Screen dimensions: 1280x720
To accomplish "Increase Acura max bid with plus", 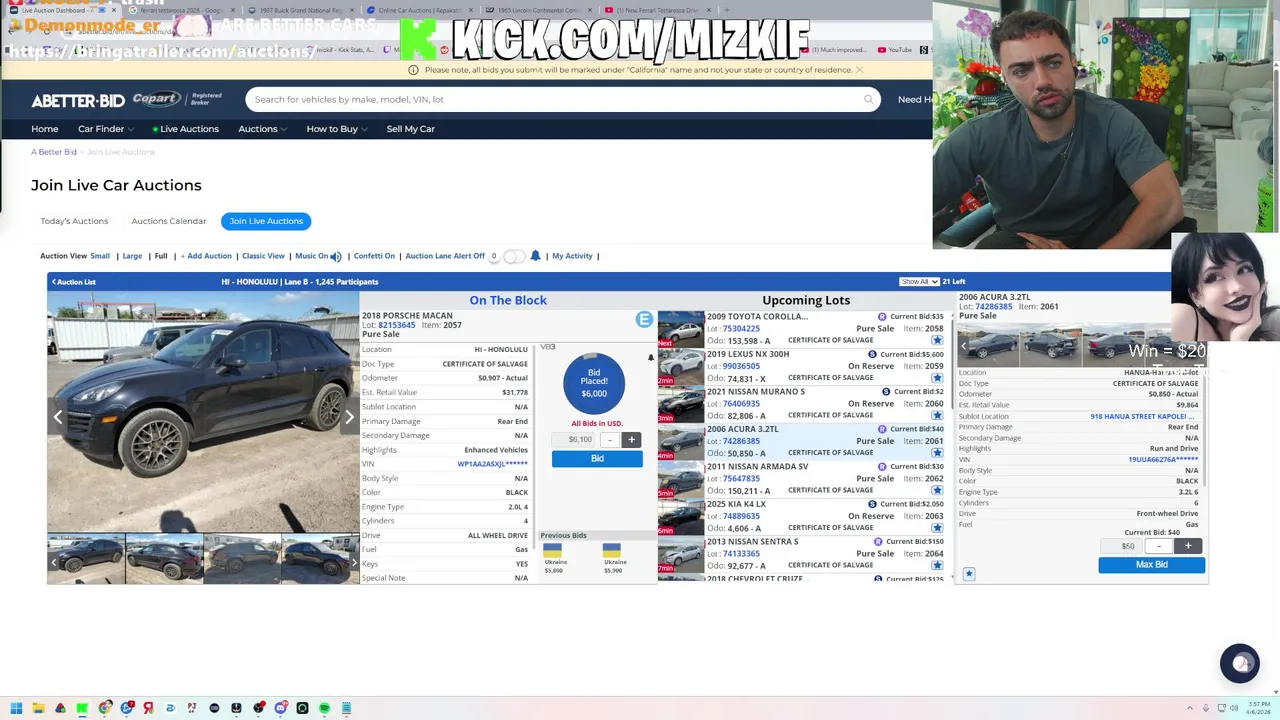I will (x=1188, y=546).
